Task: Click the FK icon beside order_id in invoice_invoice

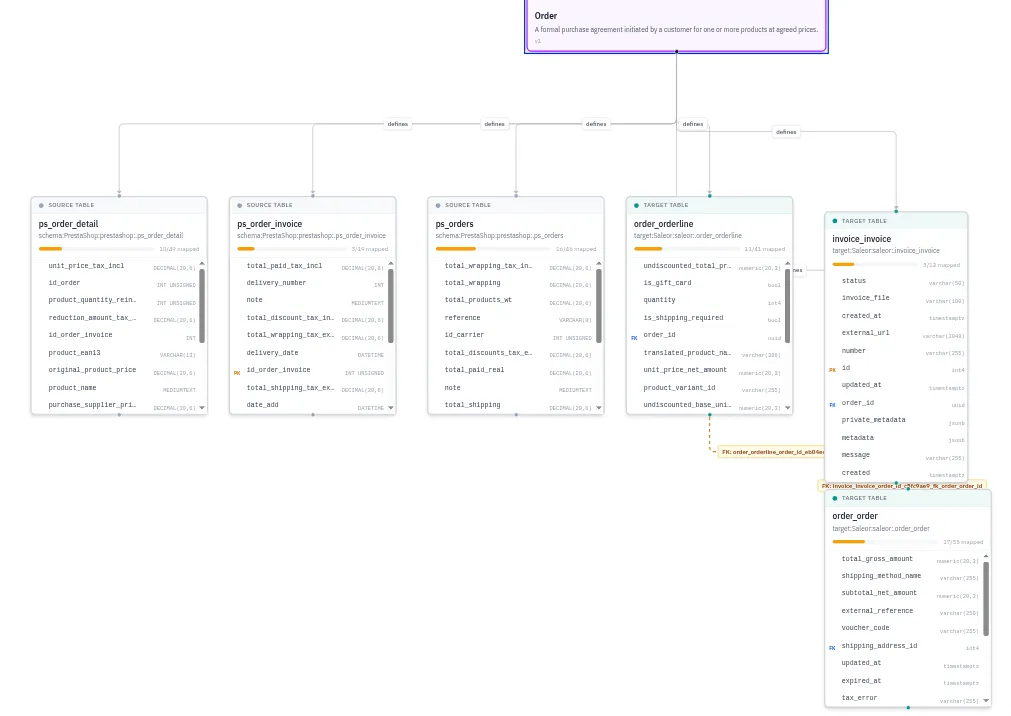Action: 832,405
